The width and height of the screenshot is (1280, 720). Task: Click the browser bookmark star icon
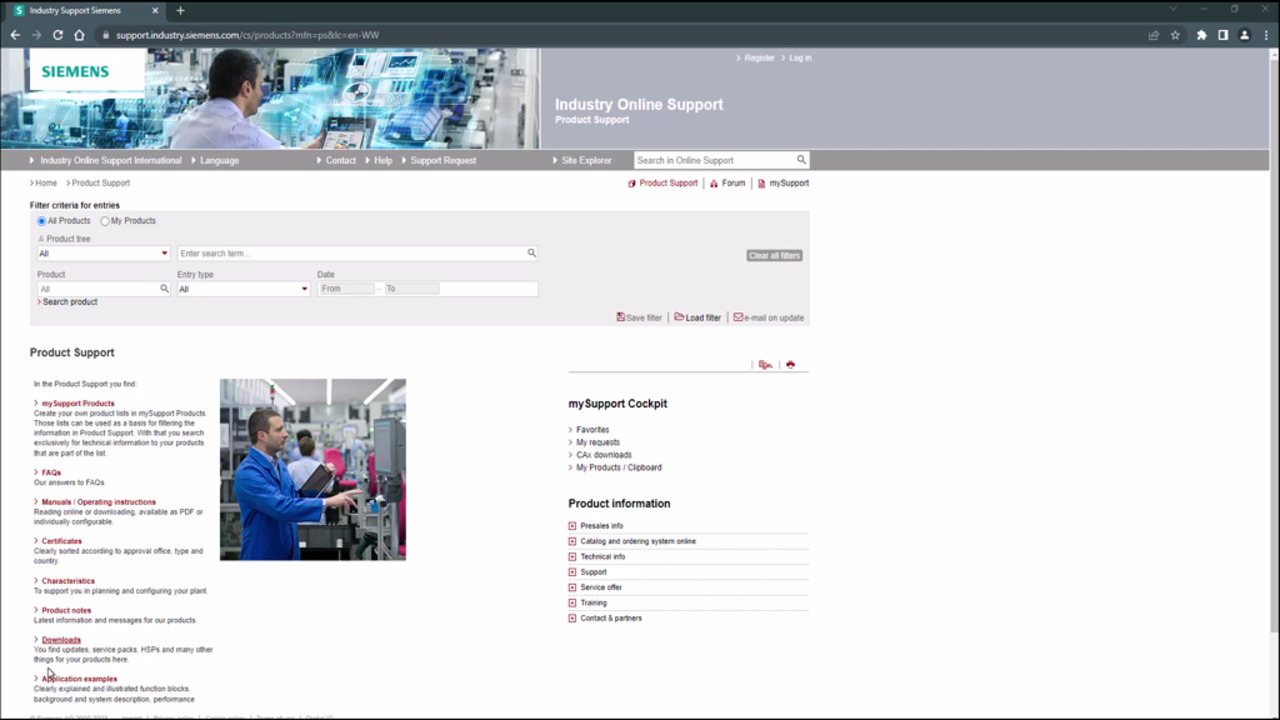coord(1175,34)
